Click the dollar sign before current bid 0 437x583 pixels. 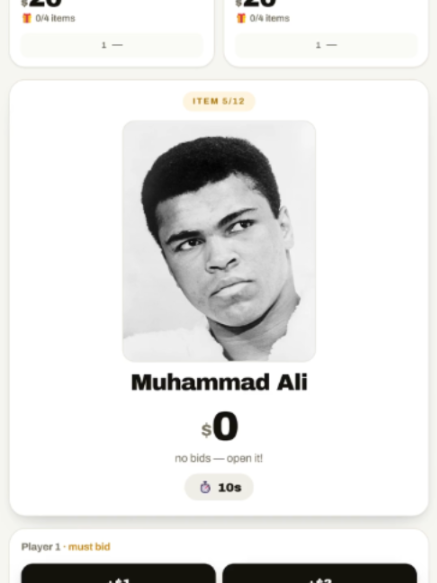[x=206, y=430]
